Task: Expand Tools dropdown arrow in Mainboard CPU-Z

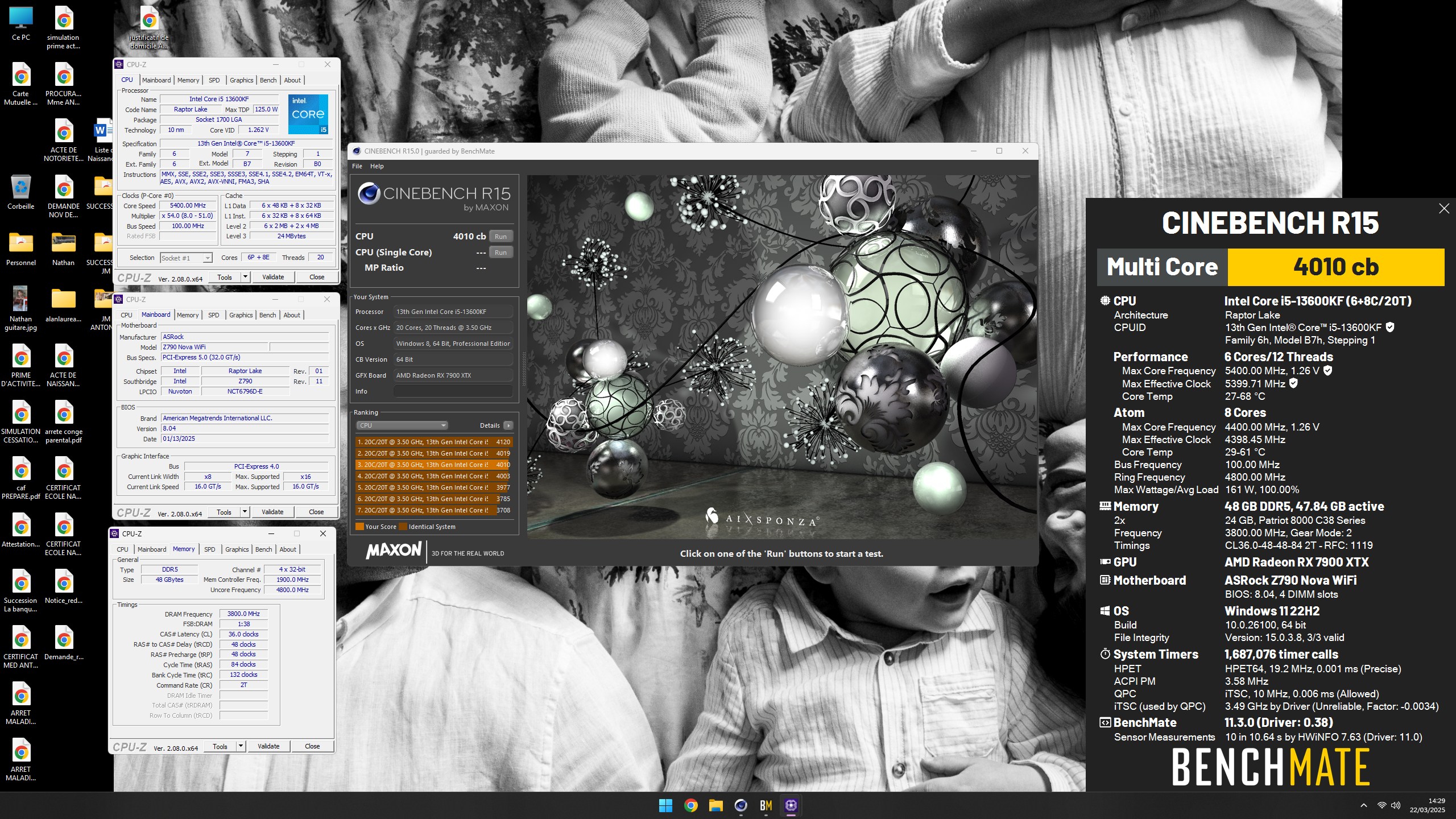Action: [245, 512]
